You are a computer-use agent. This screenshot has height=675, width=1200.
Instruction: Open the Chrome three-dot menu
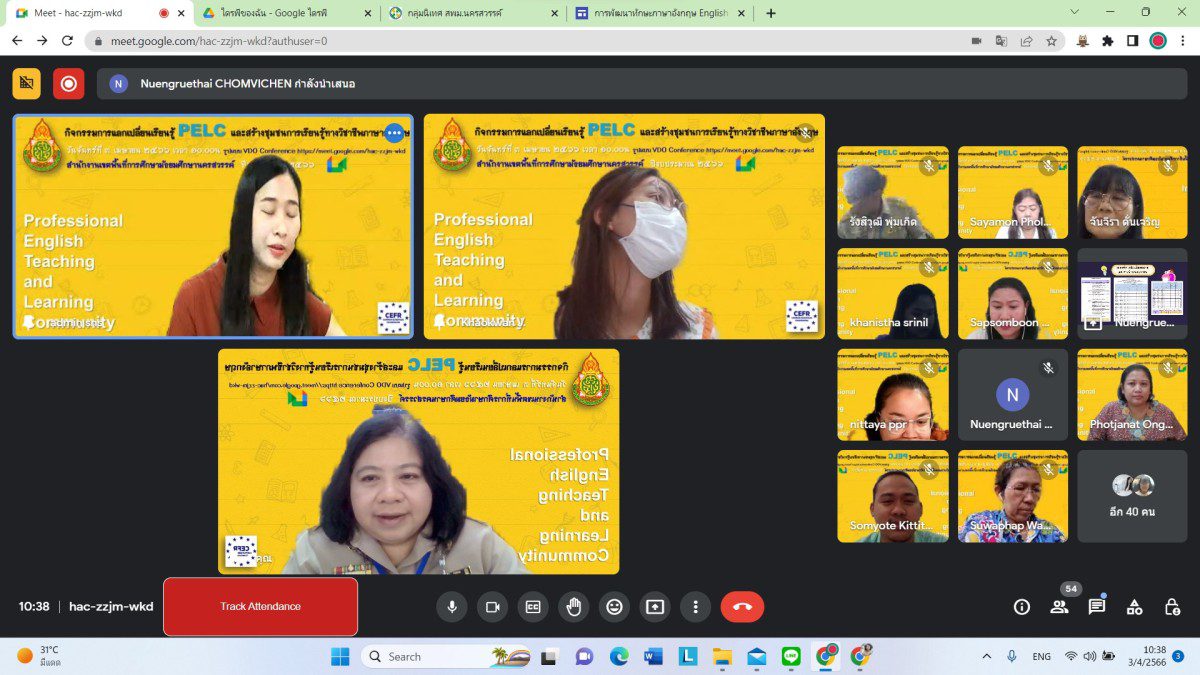1183,41
